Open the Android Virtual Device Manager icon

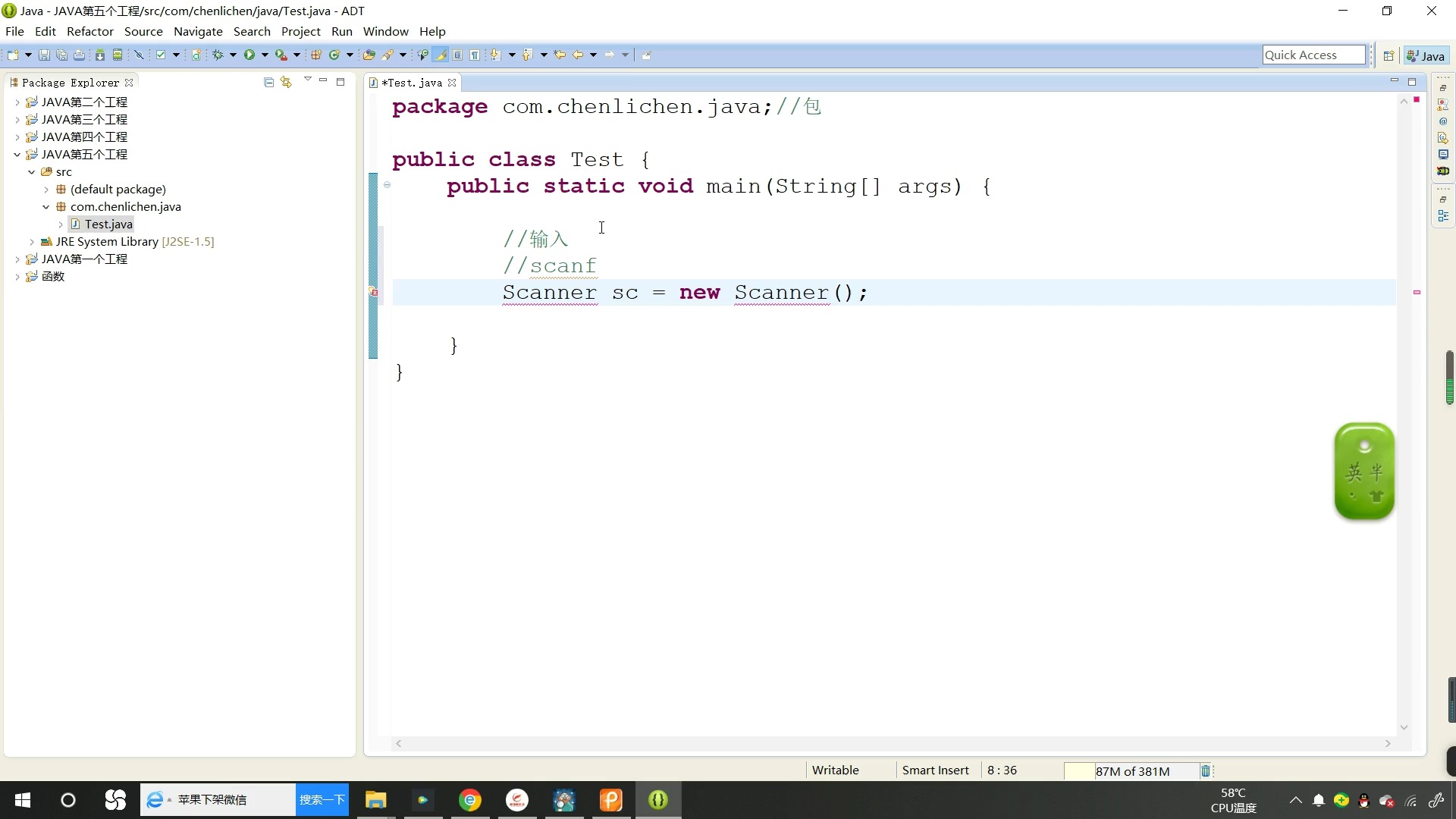(118, 55)
